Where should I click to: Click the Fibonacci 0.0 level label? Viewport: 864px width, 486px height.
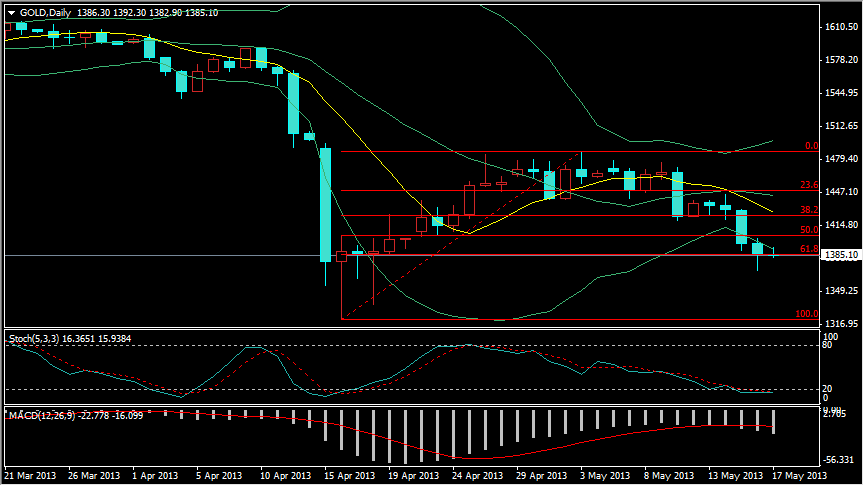tap(812, 146)
